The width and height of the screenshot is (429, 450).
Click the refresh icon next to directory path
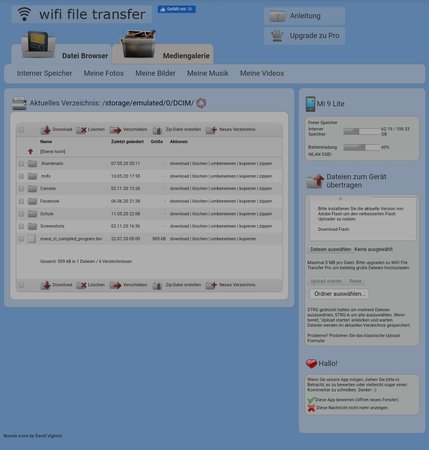(201, 103)
